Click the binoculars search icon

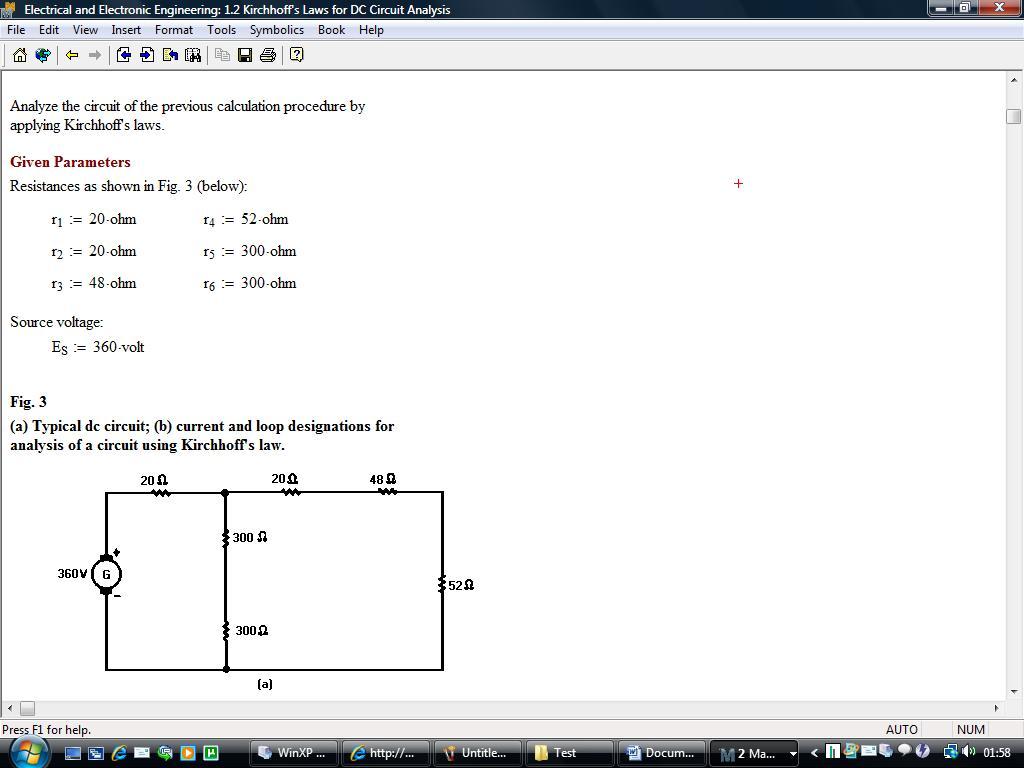click(x=193, y=55)
